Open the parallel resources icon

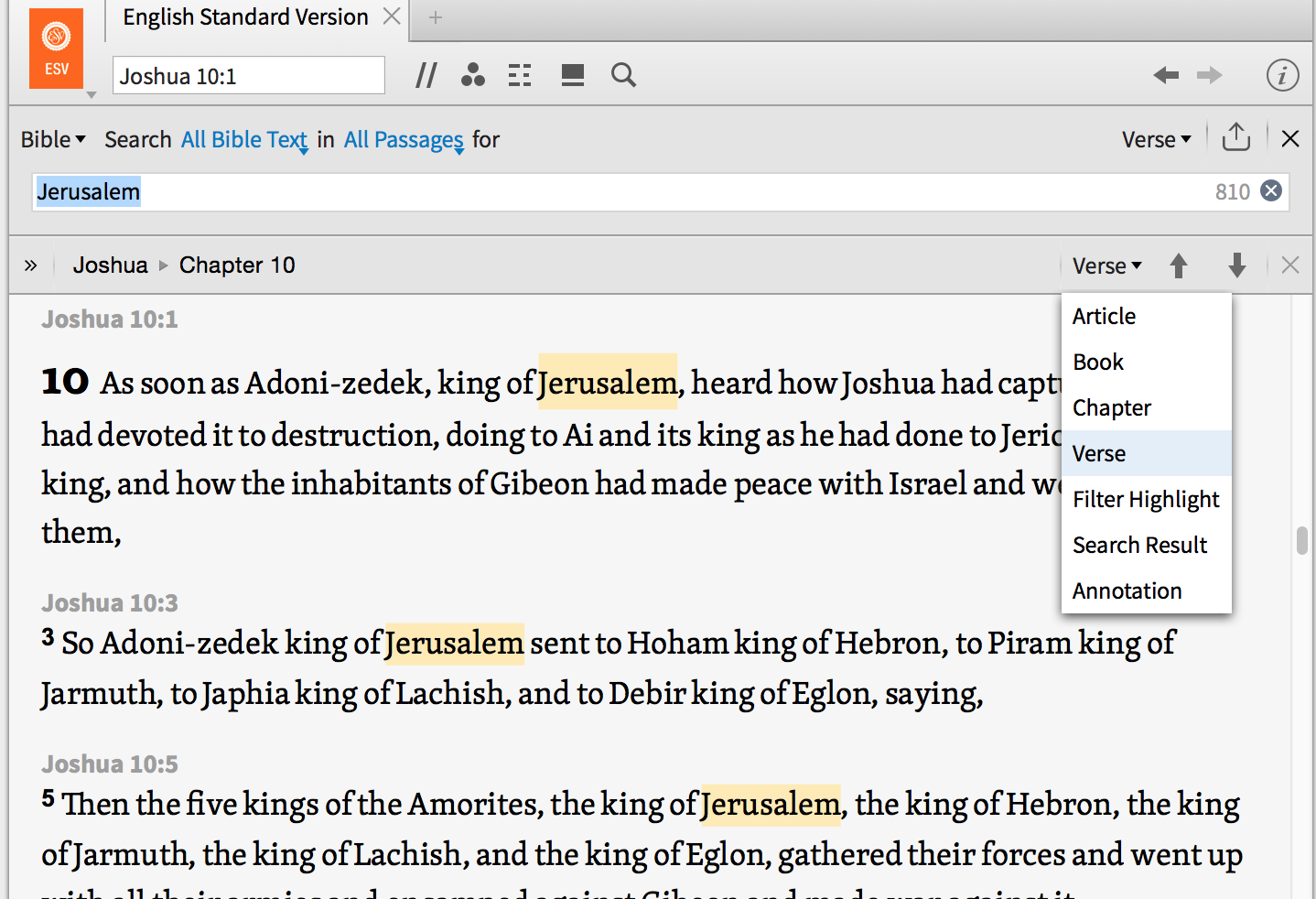(426, 75)
